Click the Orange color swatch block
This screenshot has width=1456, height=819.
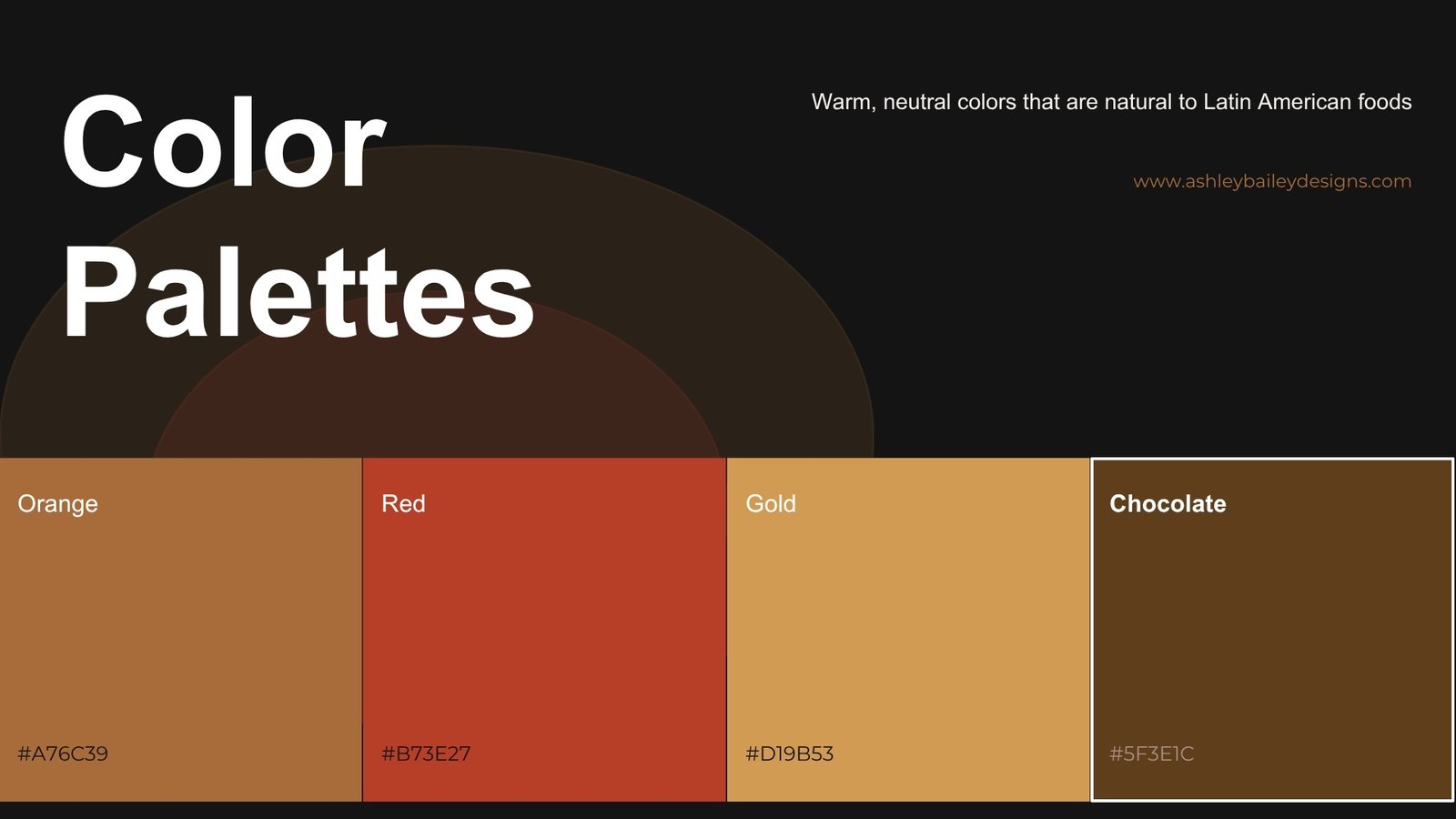pyautogui.click(x=181, y=629)
